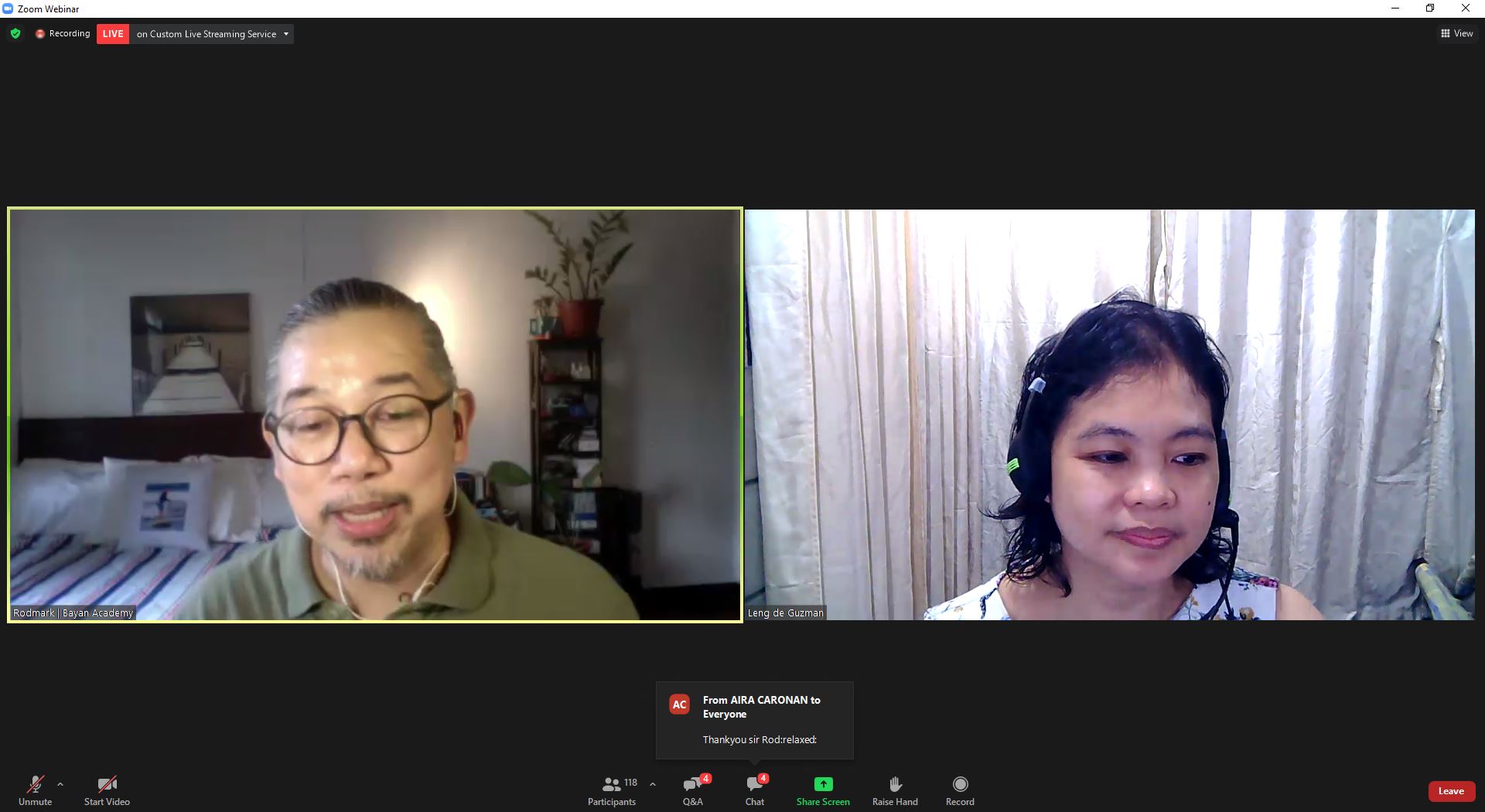Image resolution: width=1485 pixels, height=812 pixels.
Task: Click the 118 participants count
Action: (x=630, y=783)
